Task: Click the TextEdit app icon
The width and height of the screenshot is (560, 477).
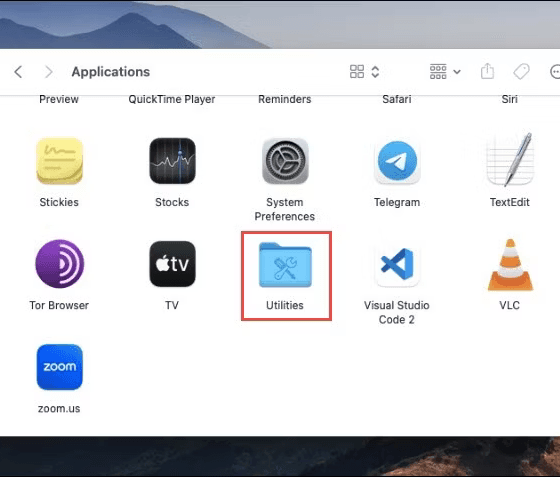Action: 510,160
